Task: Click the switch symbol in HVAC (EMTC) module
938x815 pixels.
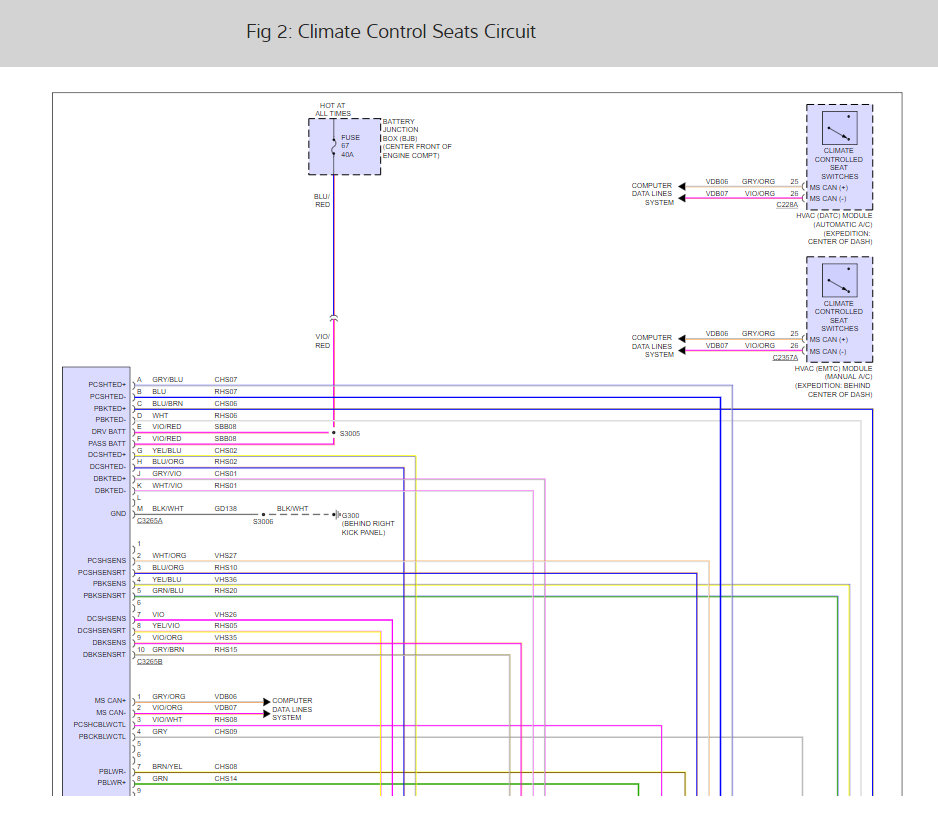Action: [x=839, y=281]
